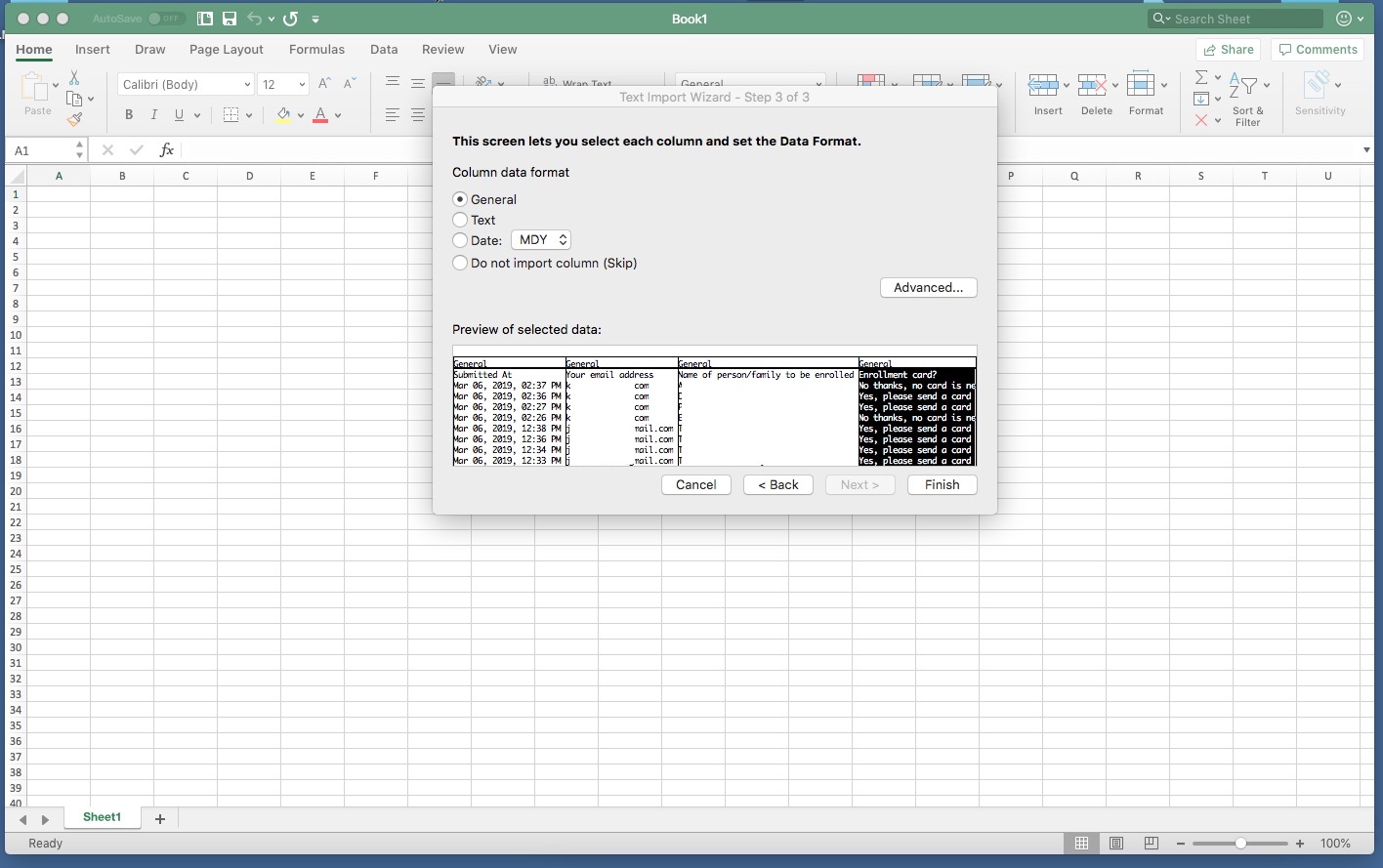Click the Advanced... button
Viewport: 1383px width, 868px height.
pyautogui.click(x=929, y=287)
